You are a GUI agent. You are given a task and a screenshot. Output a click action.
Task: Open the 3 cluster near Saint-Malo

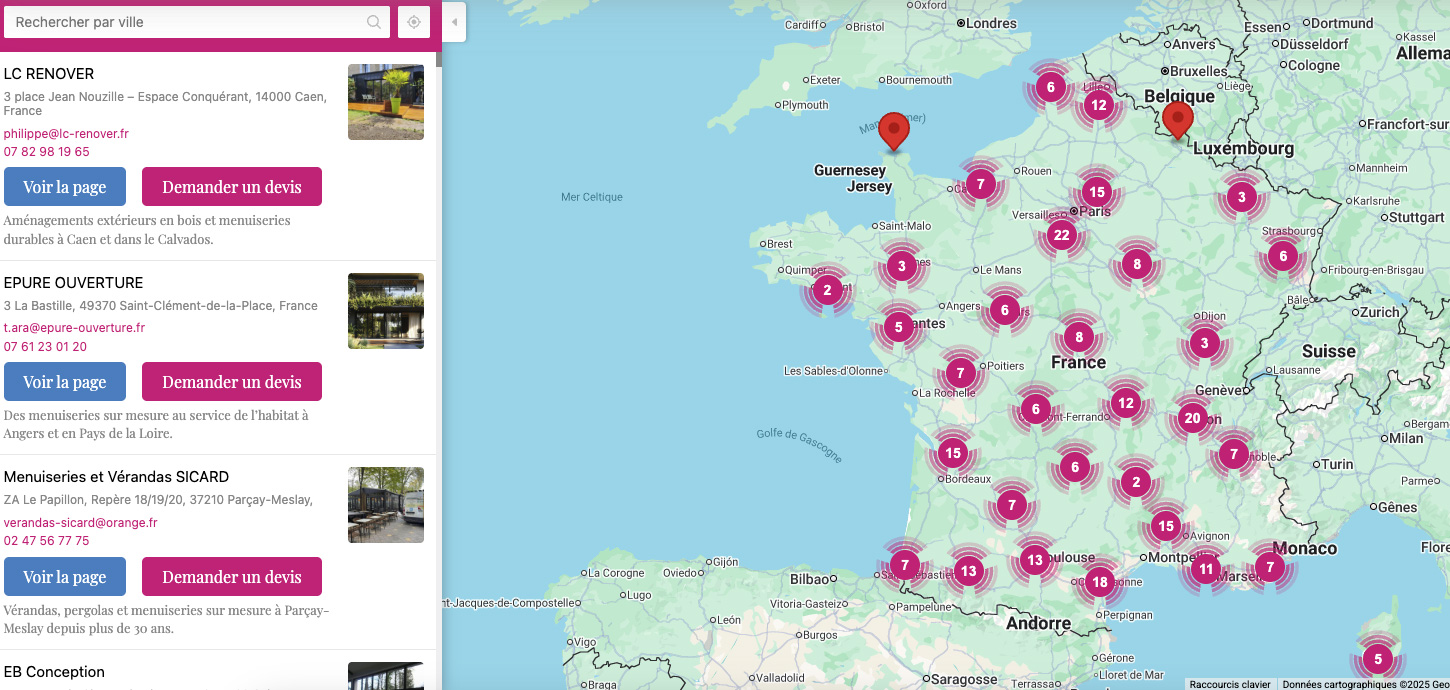point(902,266)
